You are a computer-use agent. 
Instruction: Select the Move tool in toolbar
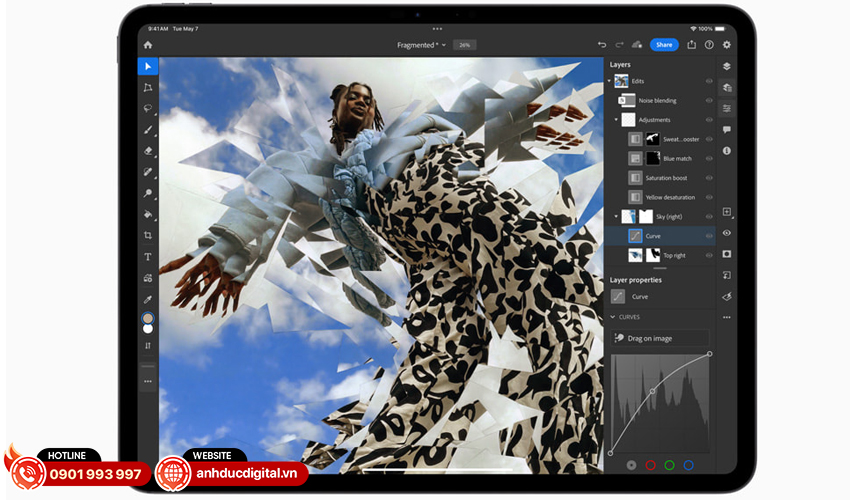(148, 66)
